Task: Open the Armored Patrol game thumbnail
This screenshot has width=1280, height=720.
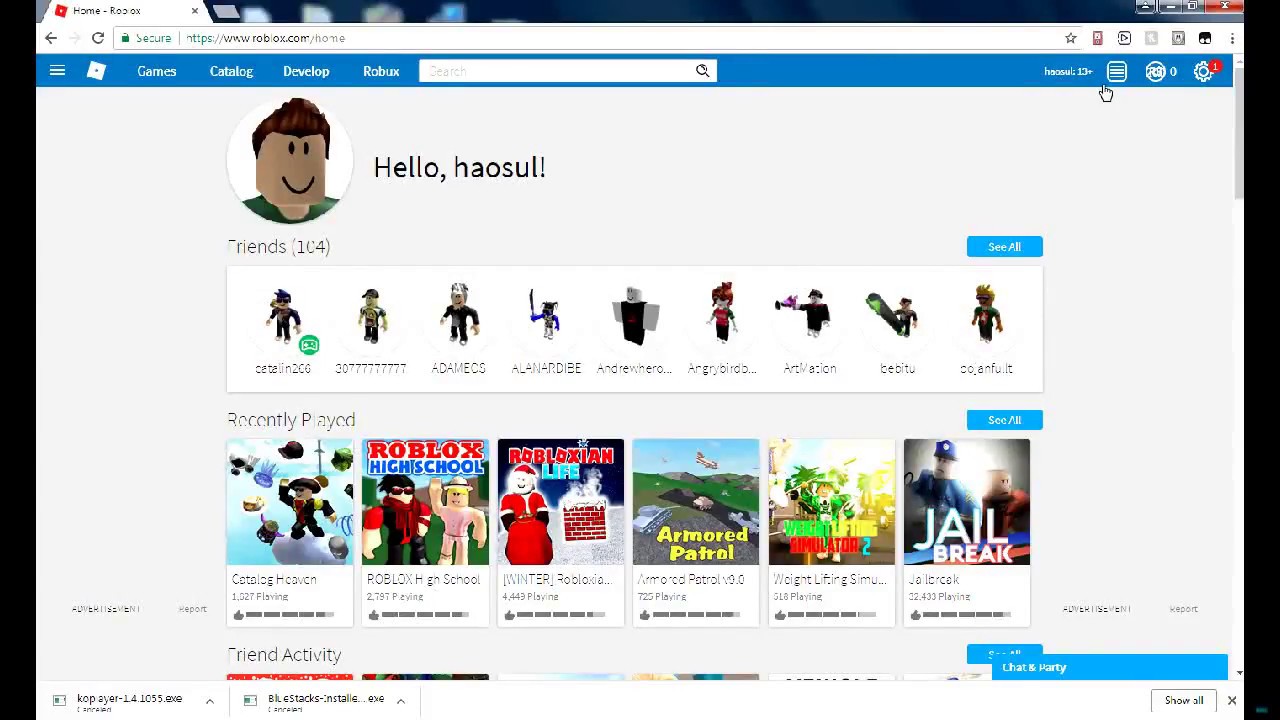Action: tap(696, 502)
